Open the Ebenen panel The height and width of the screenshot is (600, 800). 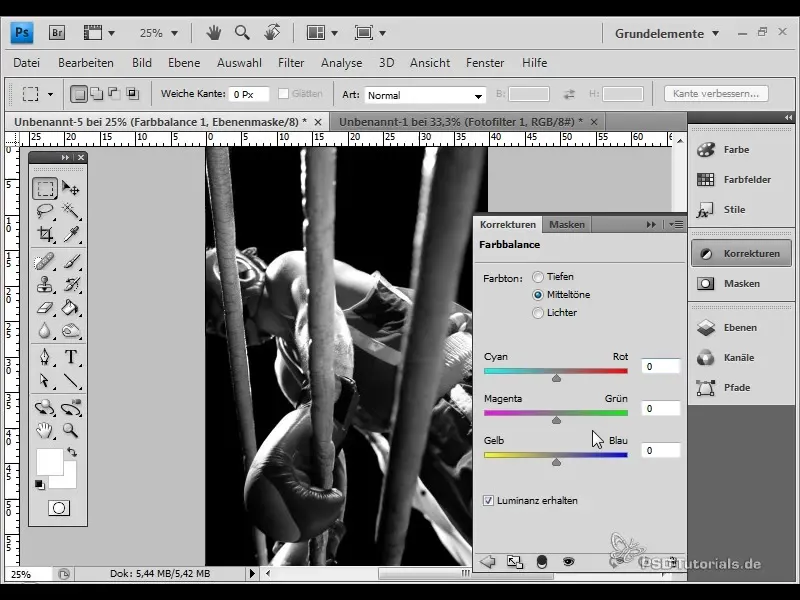coord(739,328)
